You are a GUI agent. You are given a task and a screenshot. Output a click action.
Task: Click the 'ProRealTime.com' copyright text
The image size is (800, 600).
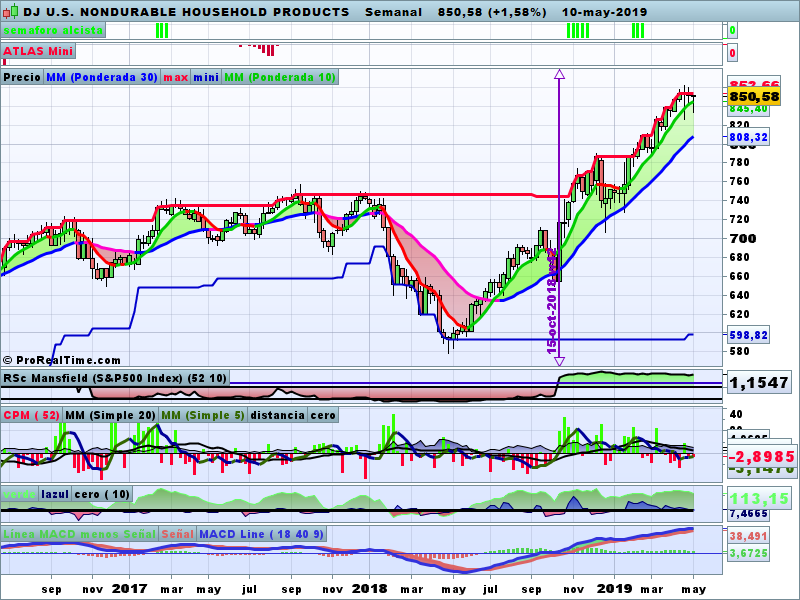(x=62, y=360)
